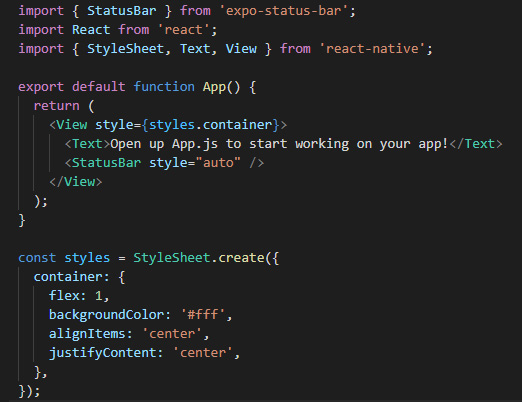Select the App function name
This screenshot has width=522, height=402.
point(214,87)
